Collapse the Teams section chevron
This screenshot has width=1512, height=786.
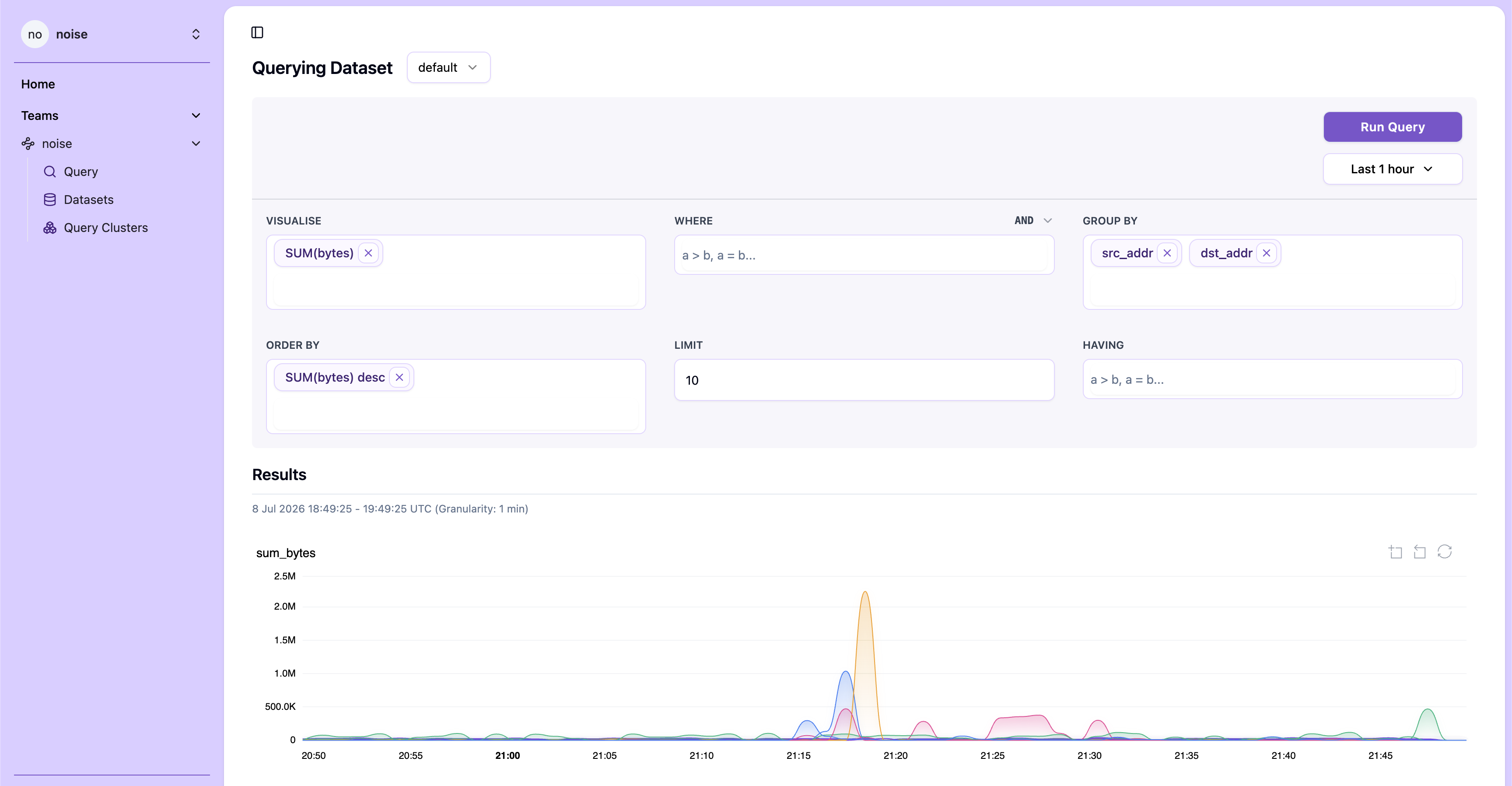196,116
